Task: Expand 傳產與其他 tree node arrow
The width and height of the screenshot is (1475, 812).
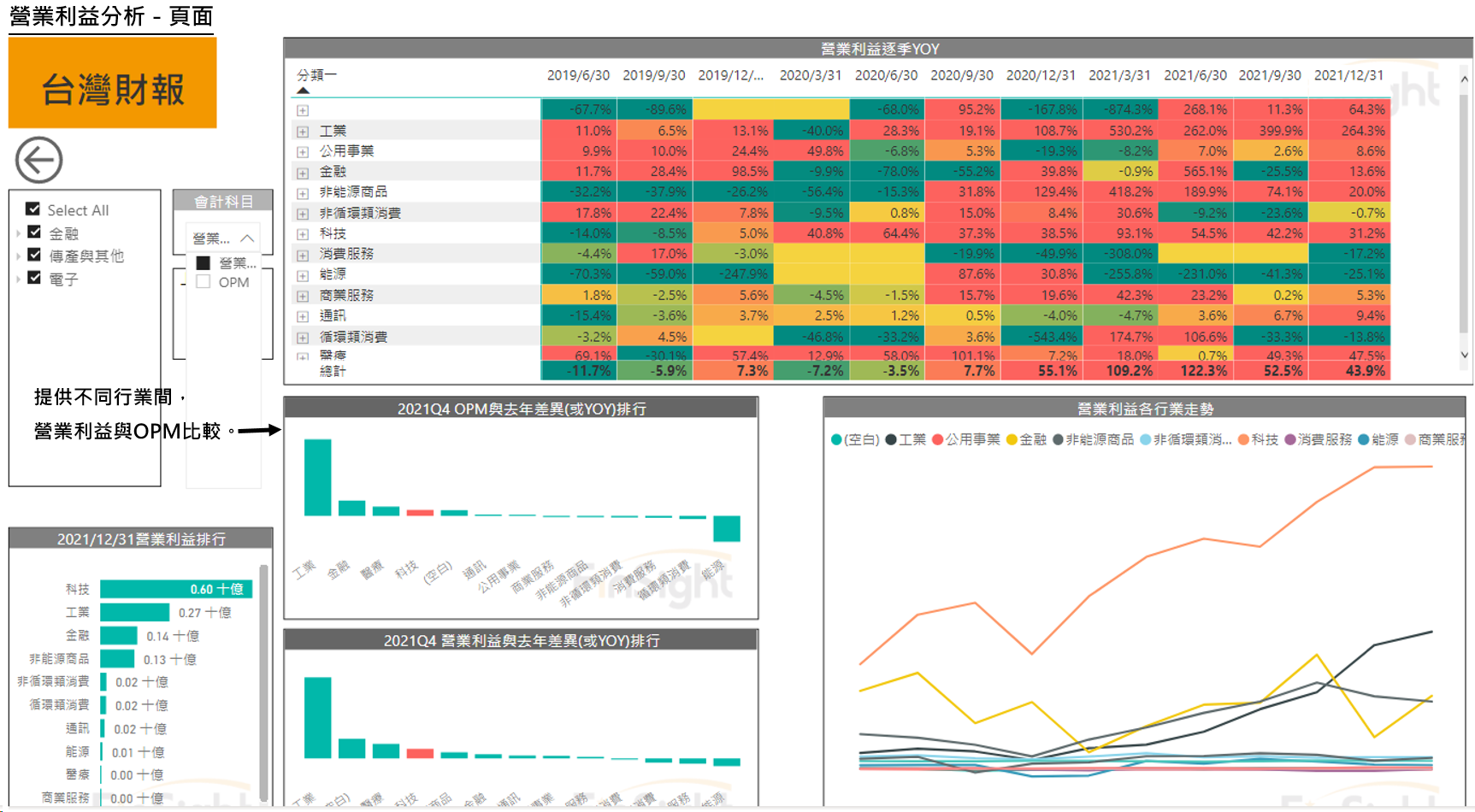Action: pos(18,256)
